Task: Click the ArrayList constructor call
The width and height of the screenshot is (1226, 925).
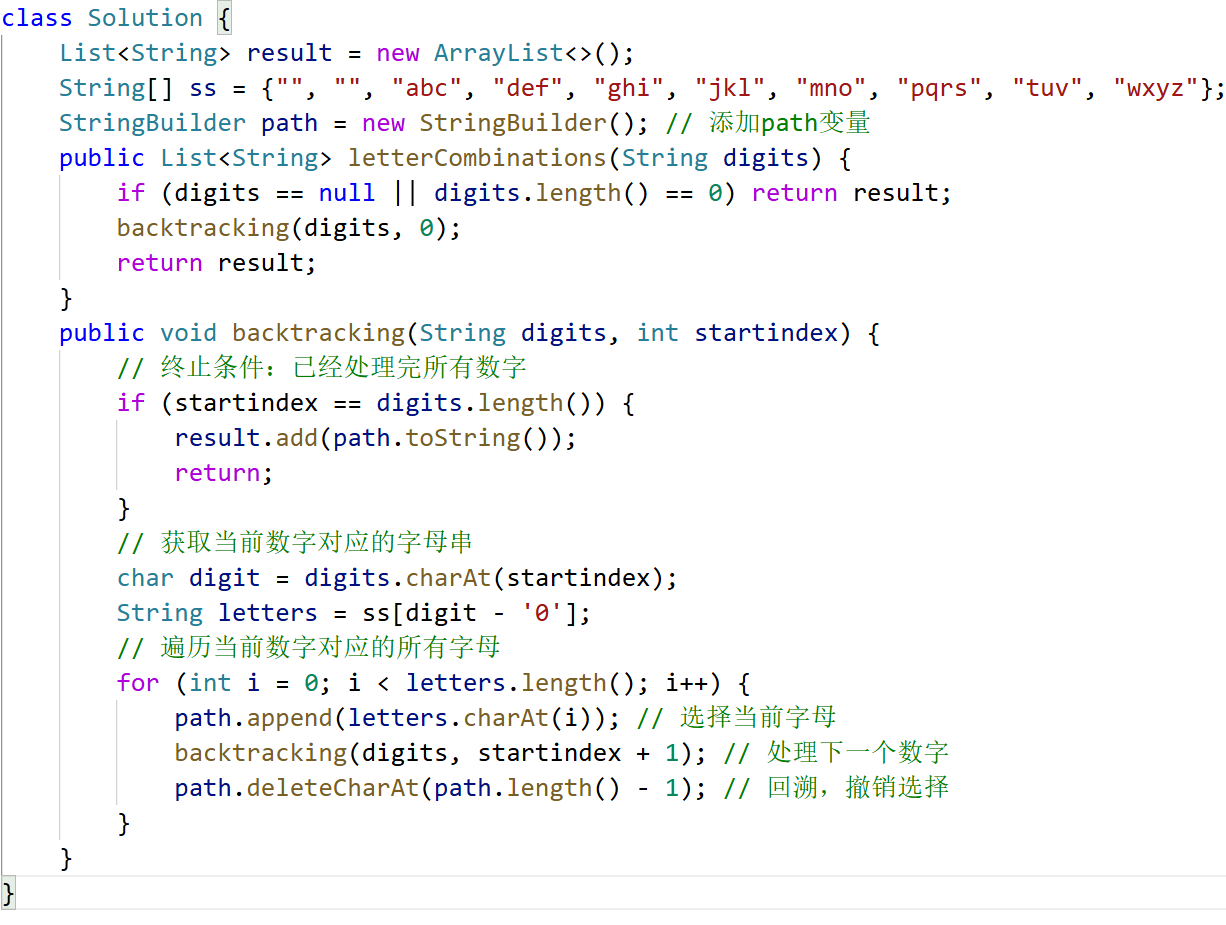Action: (497, 53)
